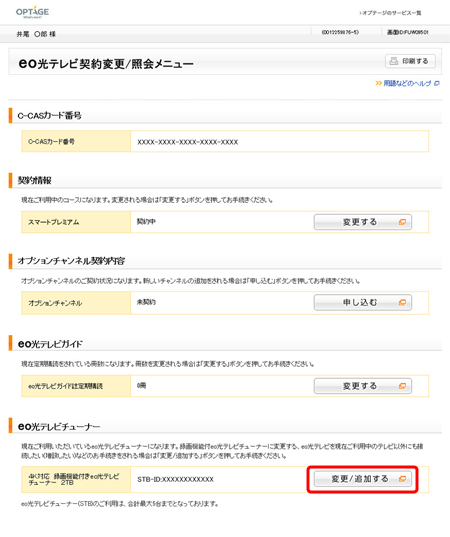
Task: Click the eo光テレビガイド誌定期購読 label cell
Action: coord(76,386)
